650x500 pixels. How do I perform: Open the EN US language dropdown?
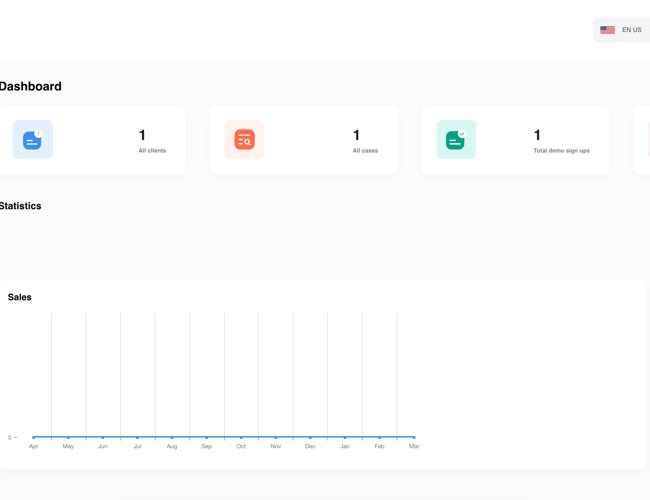(x=621, y=30)
